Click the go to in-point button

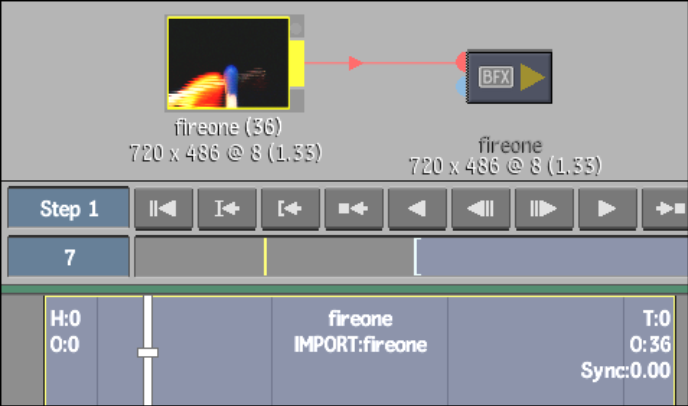coord(227,208)
